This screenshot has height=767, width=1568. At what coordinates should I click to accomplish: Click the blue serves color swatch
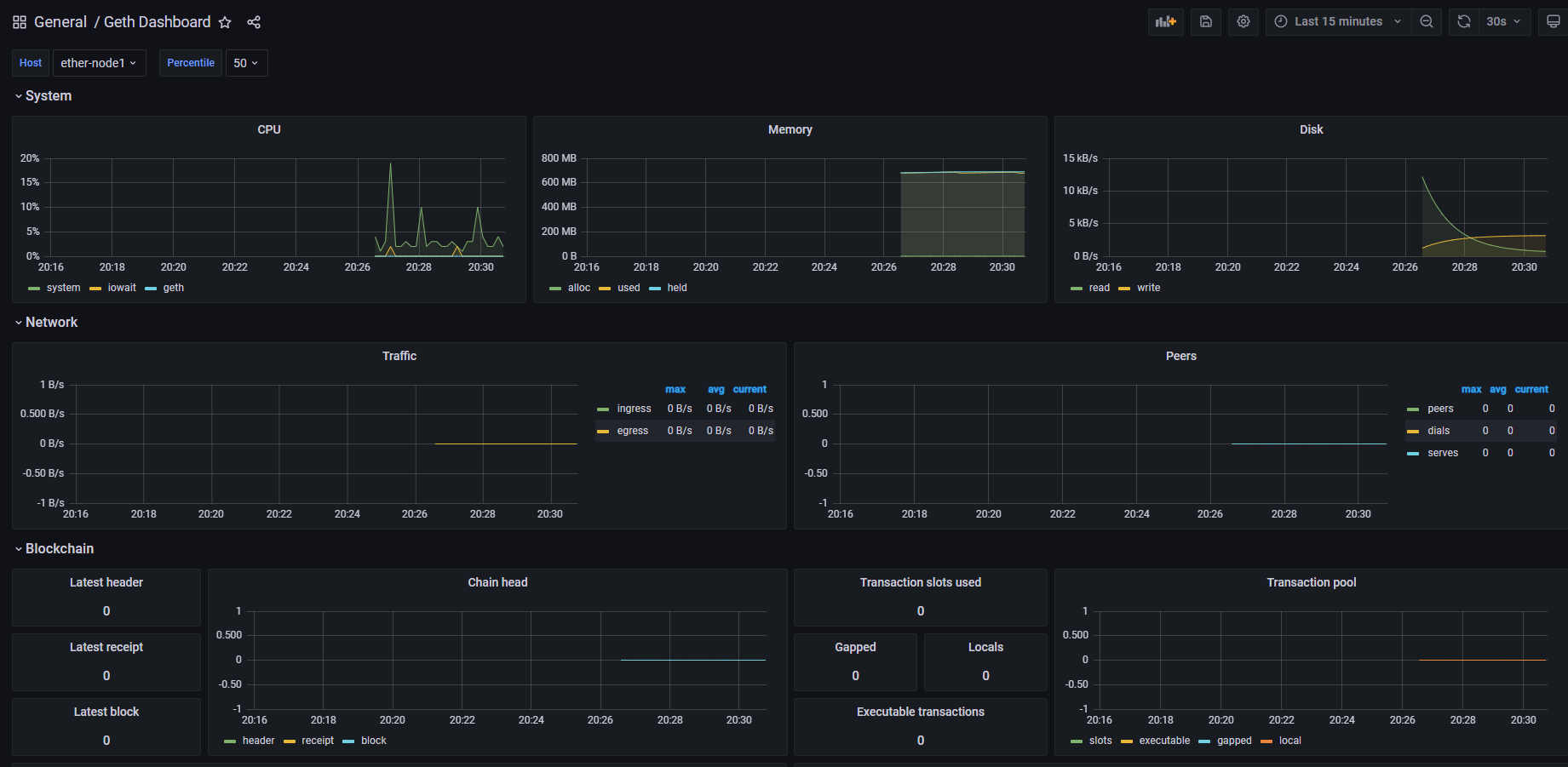(1413, 454)
